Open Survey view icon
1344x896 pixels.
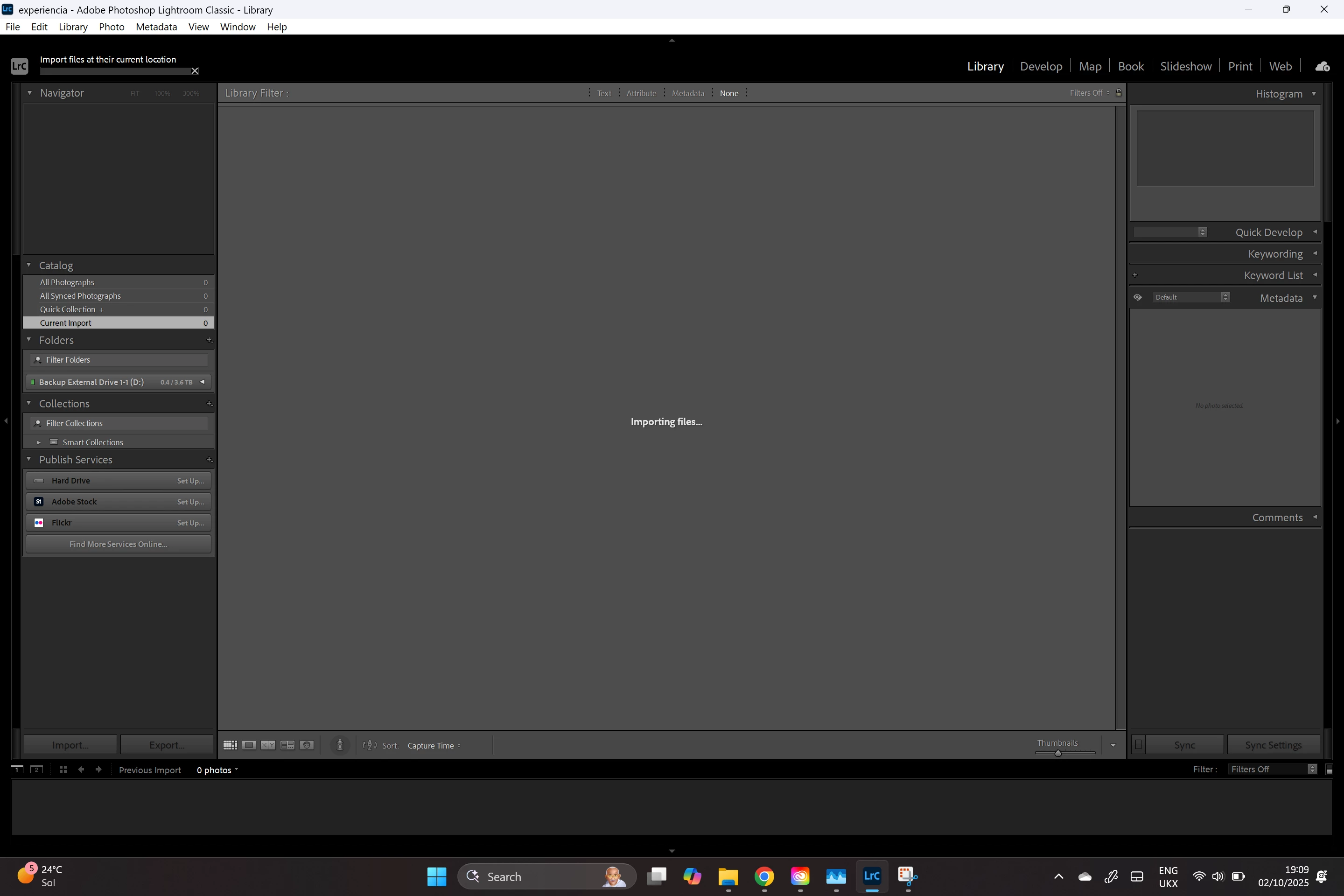pyautogui.click(x=287, y=745)
